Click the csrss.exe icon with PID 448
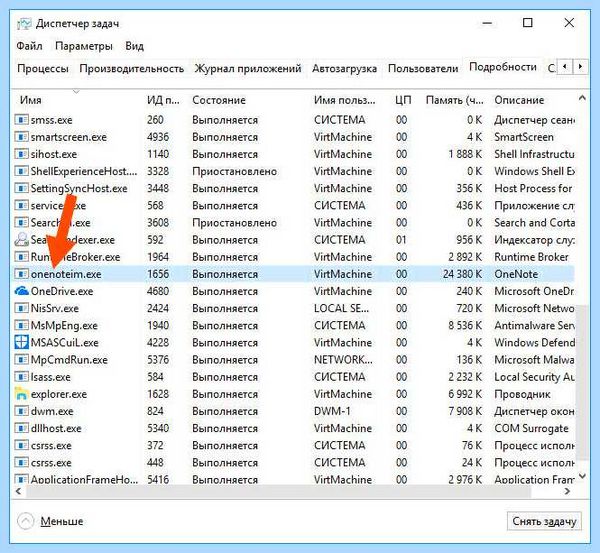 pos(21,462)
